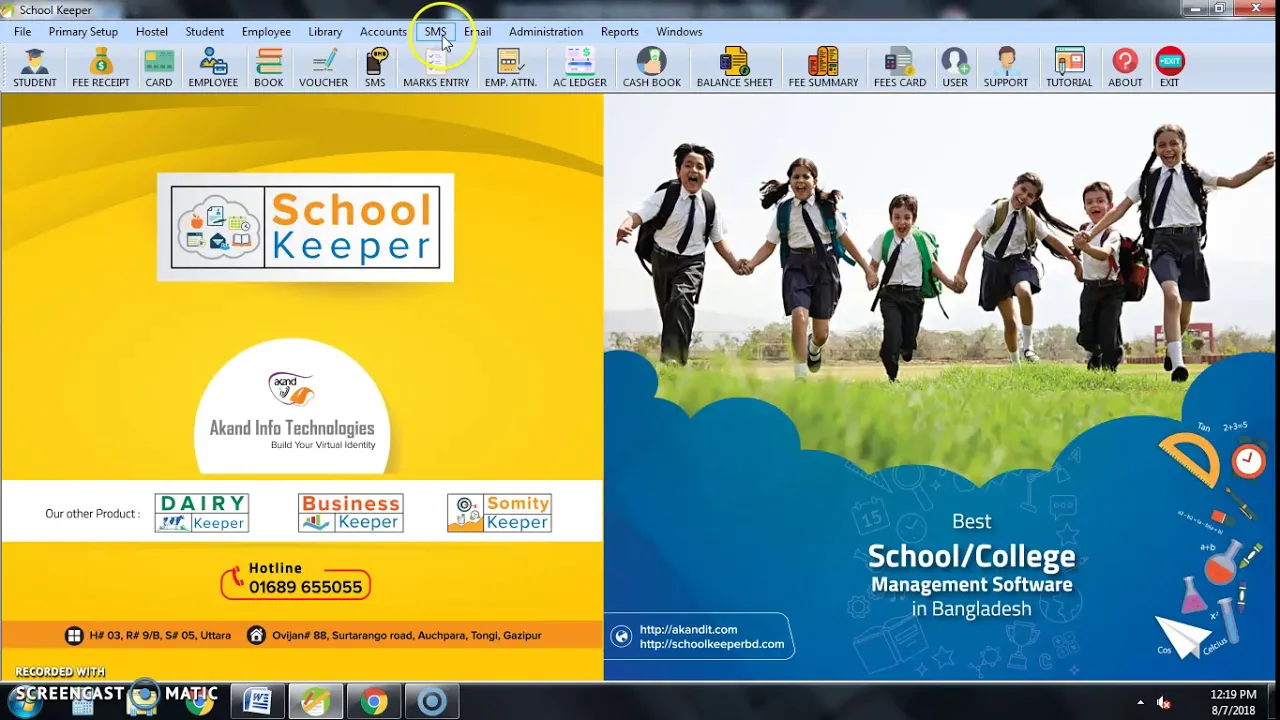
Task: Click the School Keeper taskbar icon
Action: click(316, 702)
